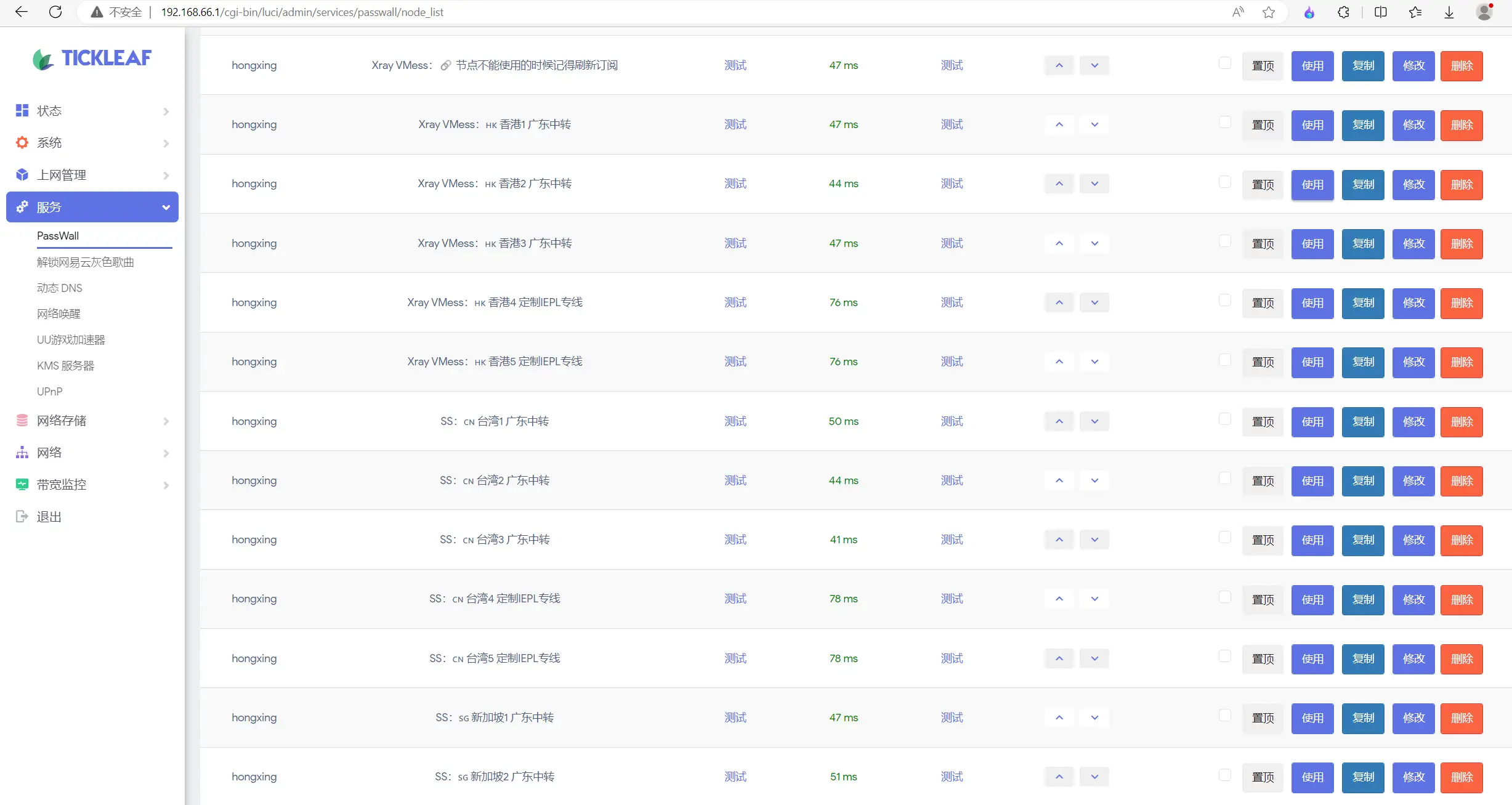Expand the 网络 menu
Screen dimensions: 1512x805
pyautogui.click(x=92, y=453)
